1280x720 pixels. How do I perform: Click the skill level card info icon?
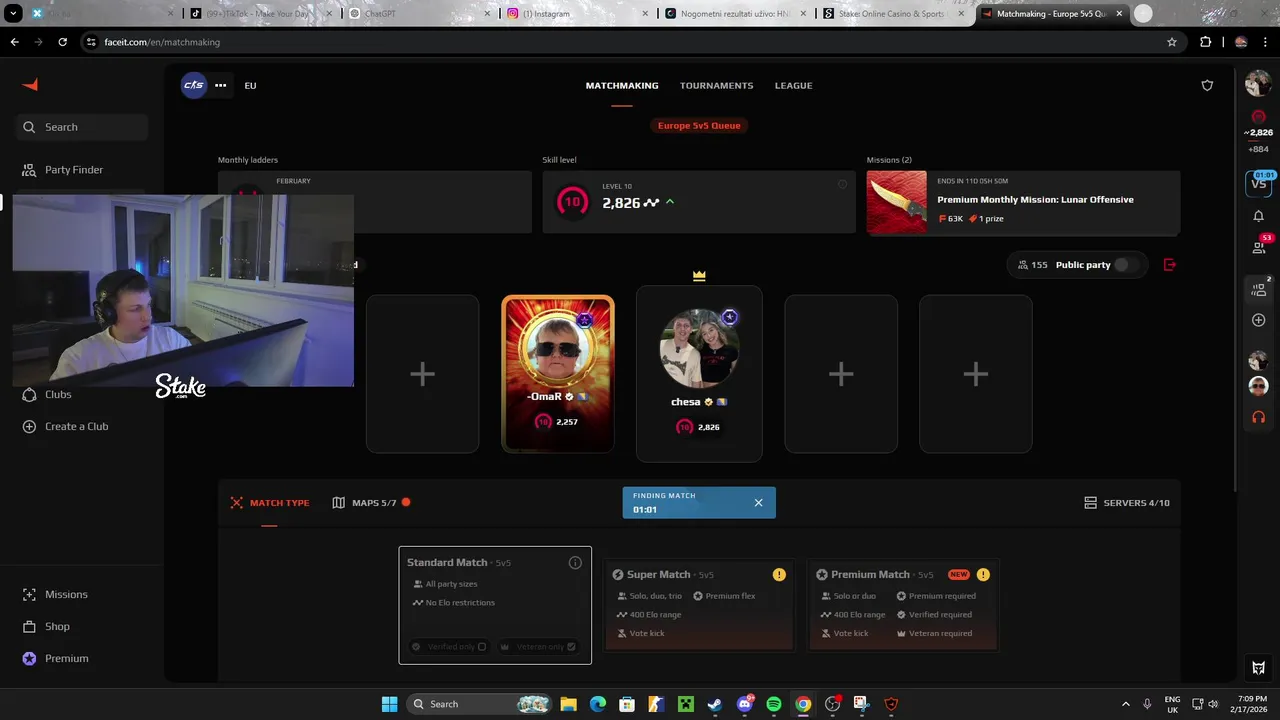[x=842, y=184]
